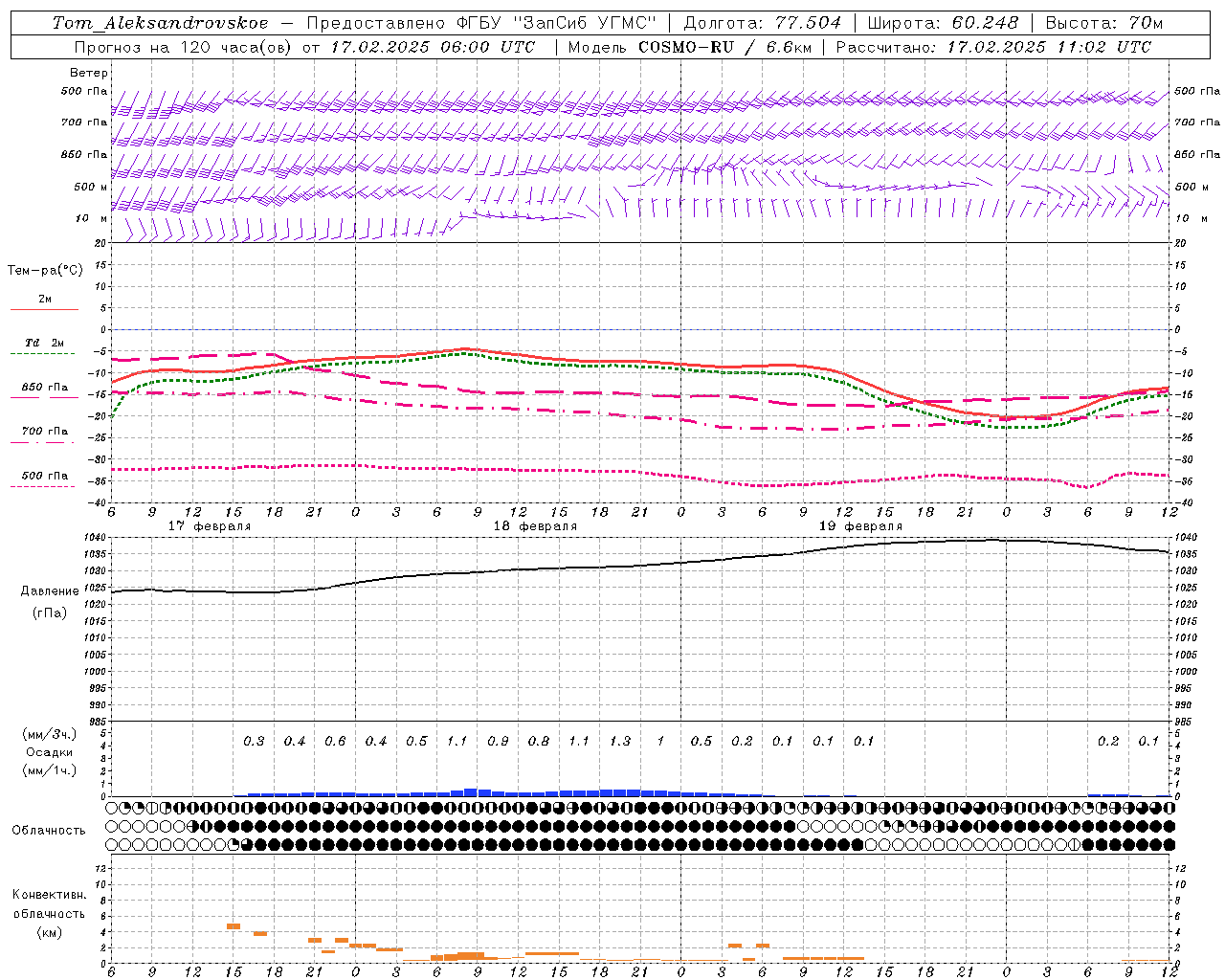Viewport: 1225px width, 980px height.
Task: Click the 2м temperature legend entry
Action: (45, 300)
